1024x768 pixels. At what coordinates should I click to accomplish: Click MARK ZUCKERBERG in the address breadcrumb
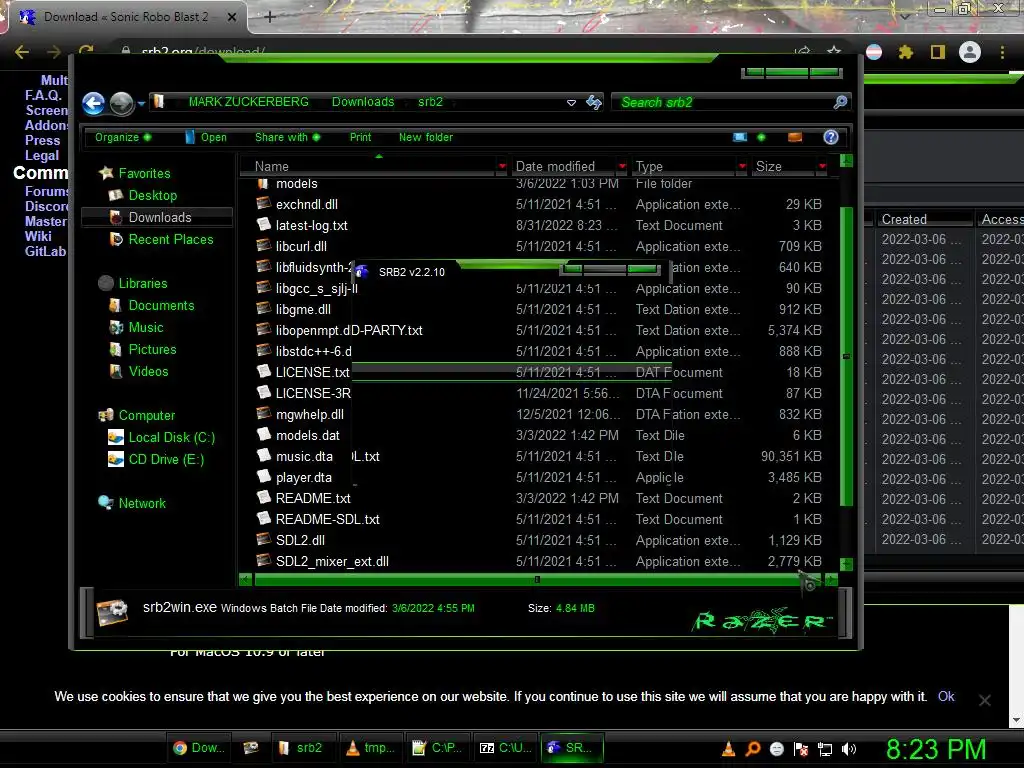248,102
